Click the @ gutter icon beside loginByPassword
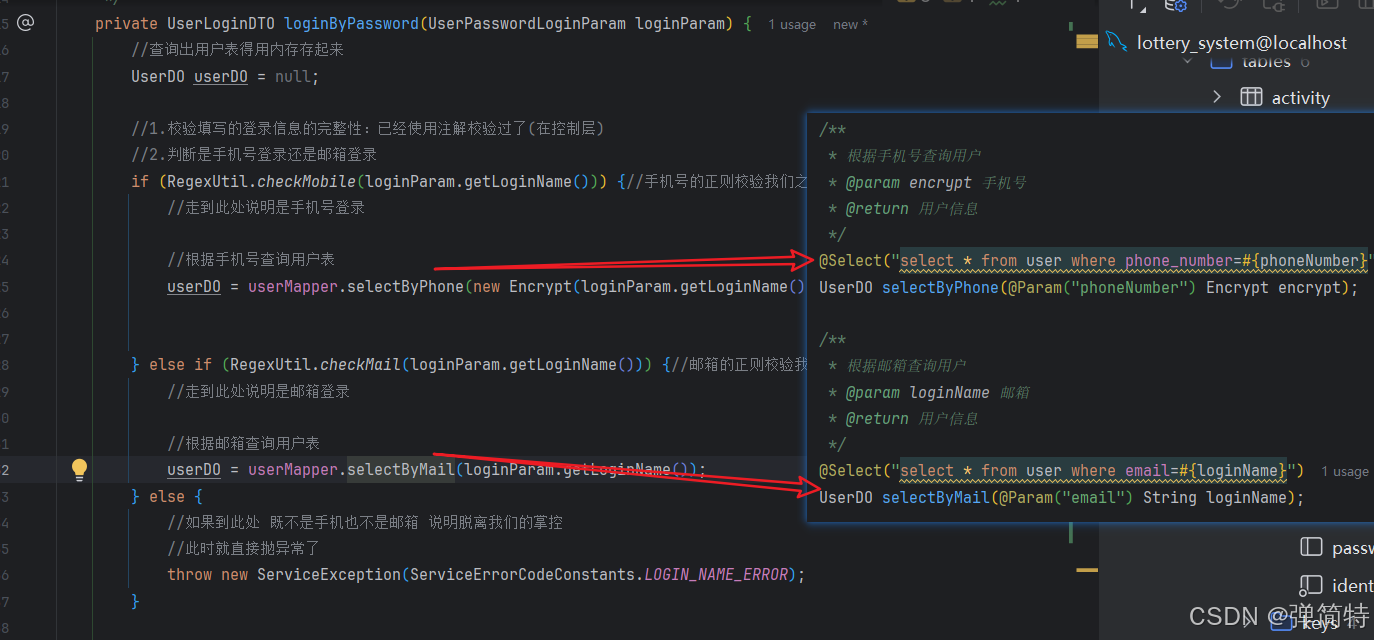 click(26, 22)
